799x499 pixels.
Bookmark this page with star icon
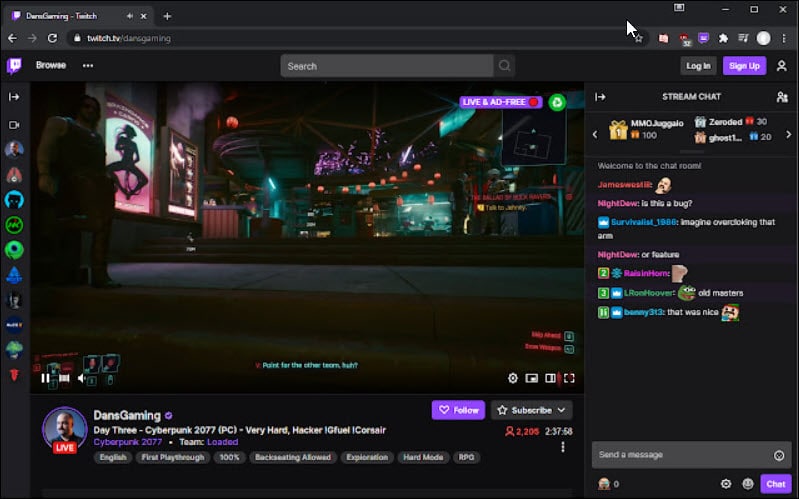click(x=638, y=38)
